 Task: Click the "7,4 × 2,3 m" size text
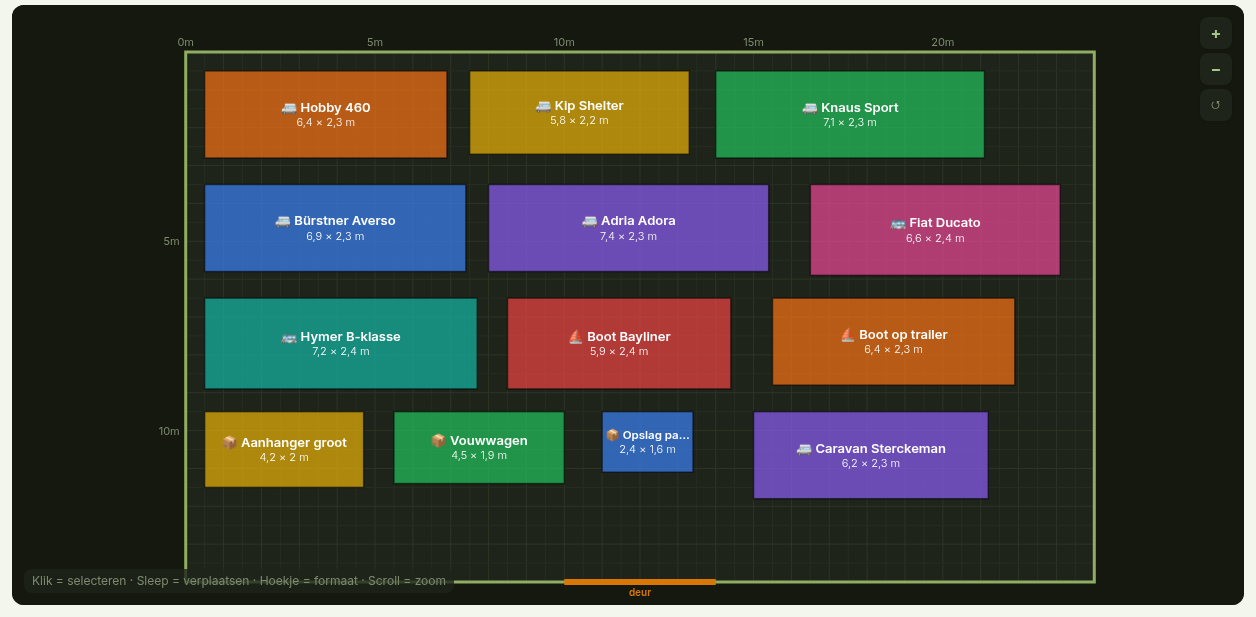coord(628,237)
